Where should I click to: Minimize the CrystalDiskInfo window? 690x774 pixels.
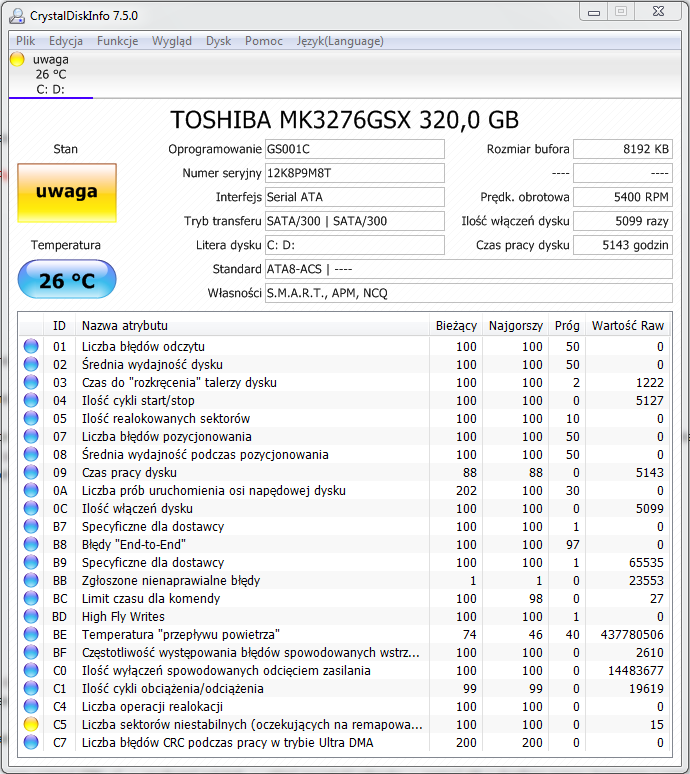[594, 13]
